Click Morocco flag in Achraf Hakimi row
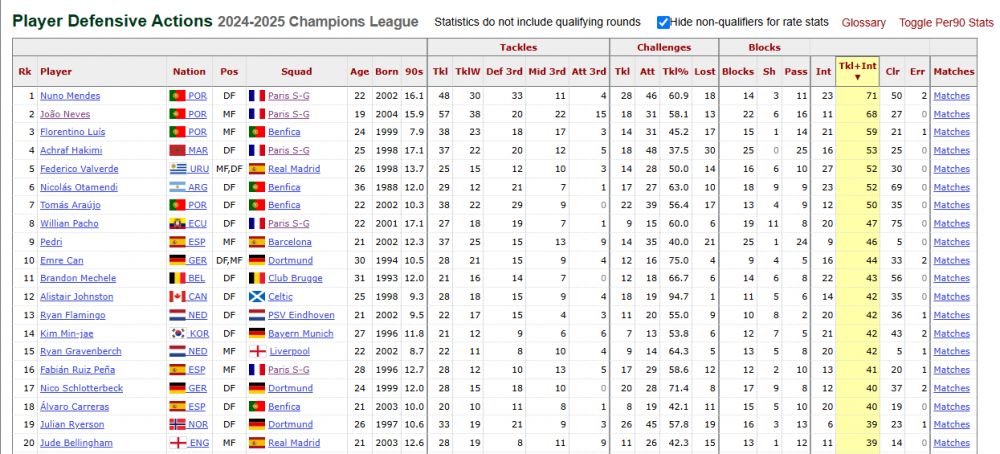Image resolution: width=1000 pixels, height=454 pixels. 177,150
